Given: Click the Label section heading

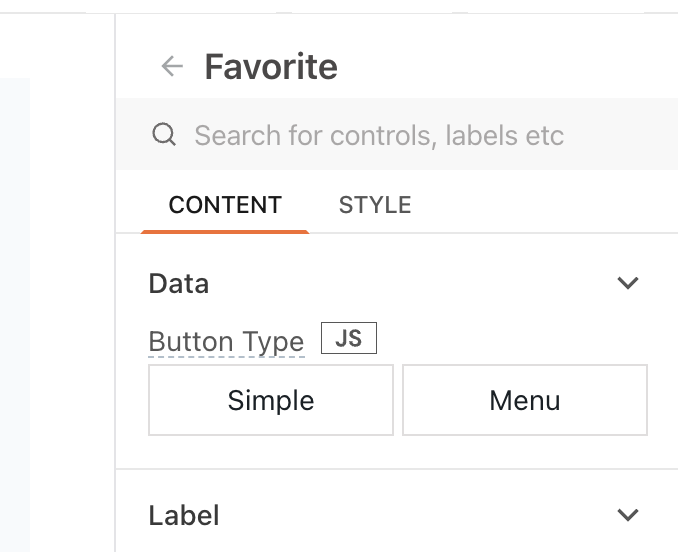Looking at the screenshot, I should click(x=184, y=516).
